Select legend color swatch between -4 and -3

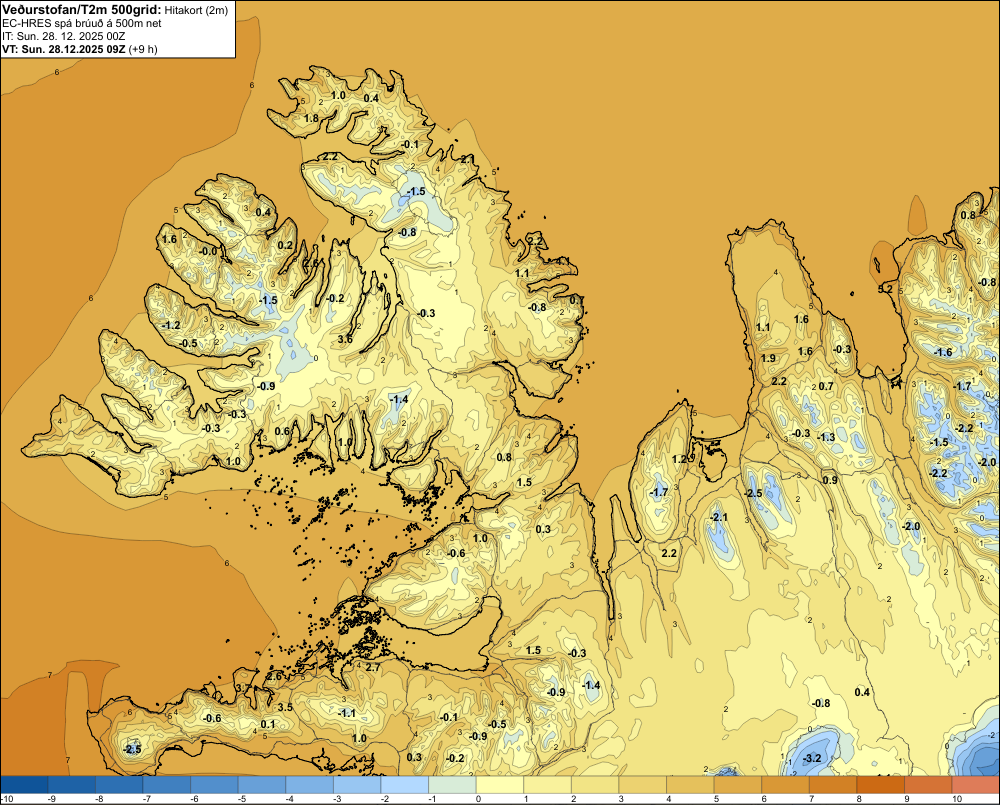310,785
